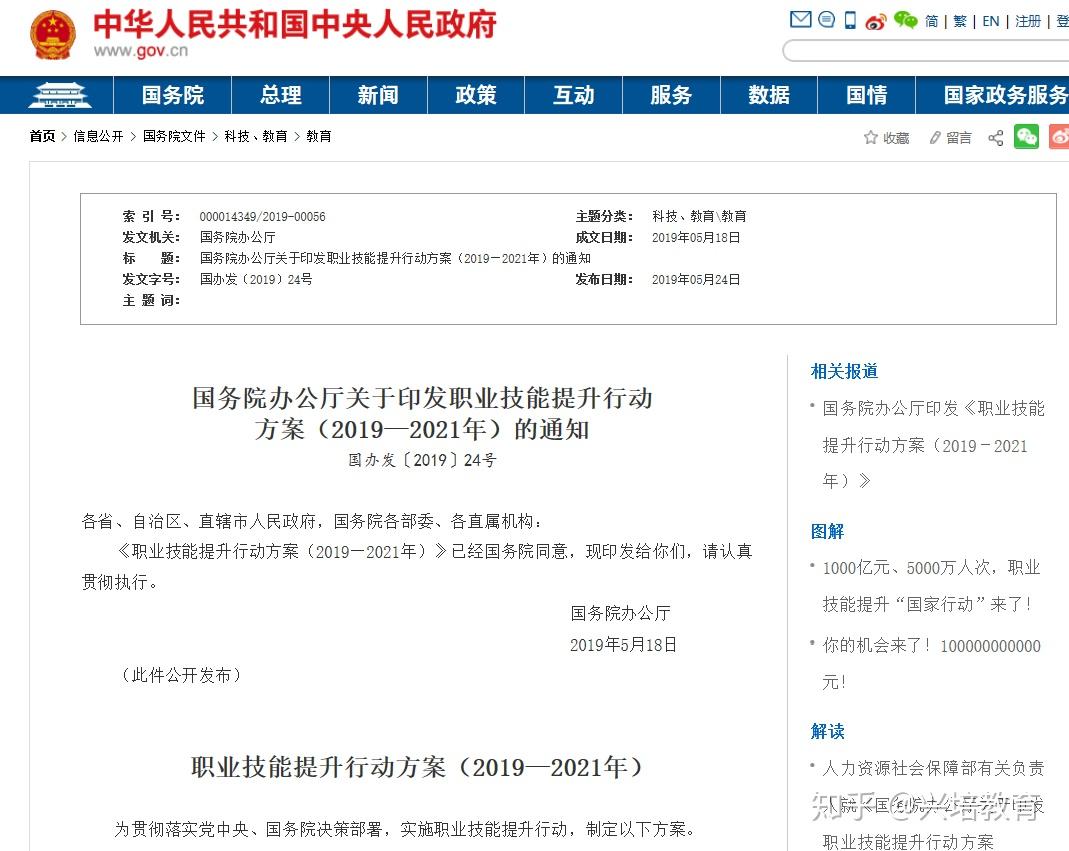Switch language to EN
The height and width of the screenshot is (851, 1069).
click(991, 21)
